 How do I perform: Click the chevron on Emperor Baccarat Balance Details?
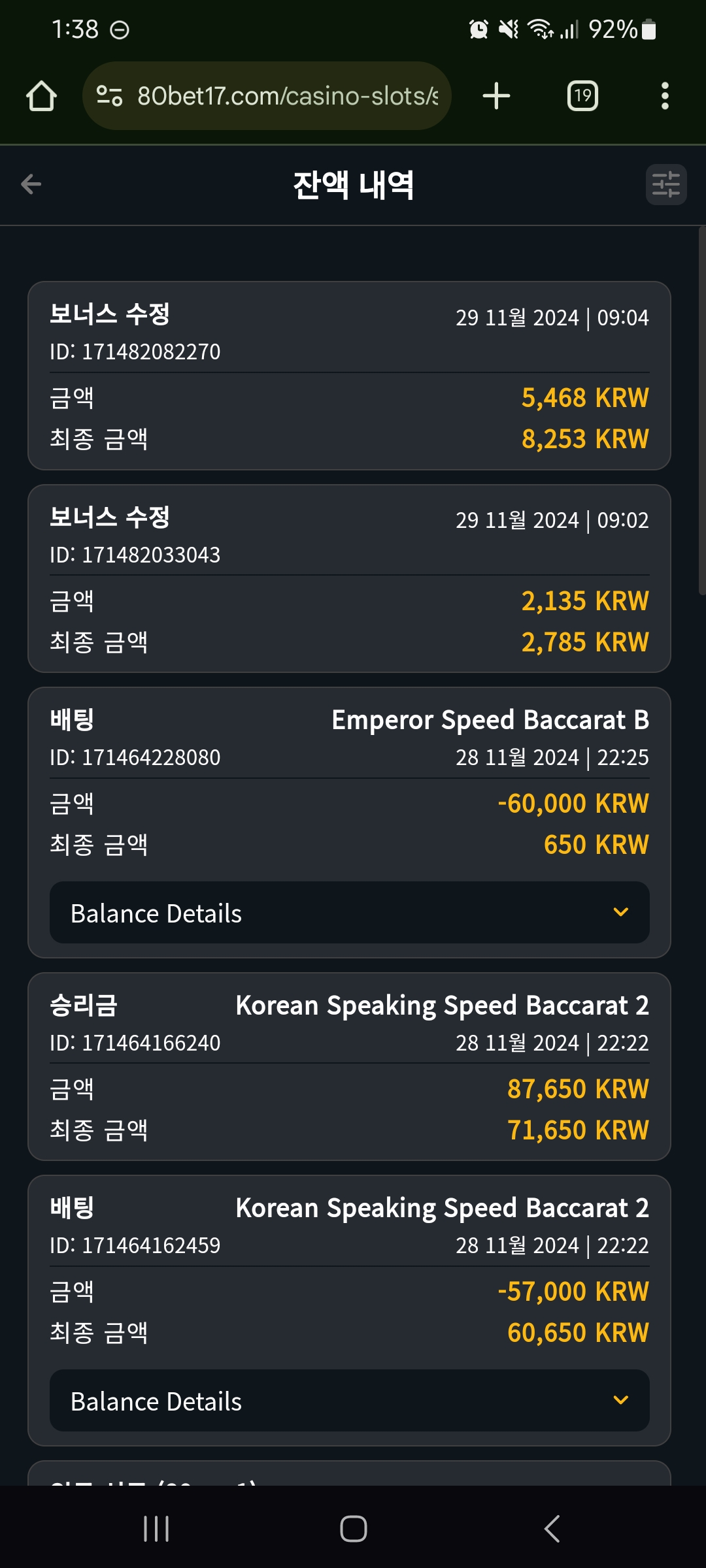point(621,912)
